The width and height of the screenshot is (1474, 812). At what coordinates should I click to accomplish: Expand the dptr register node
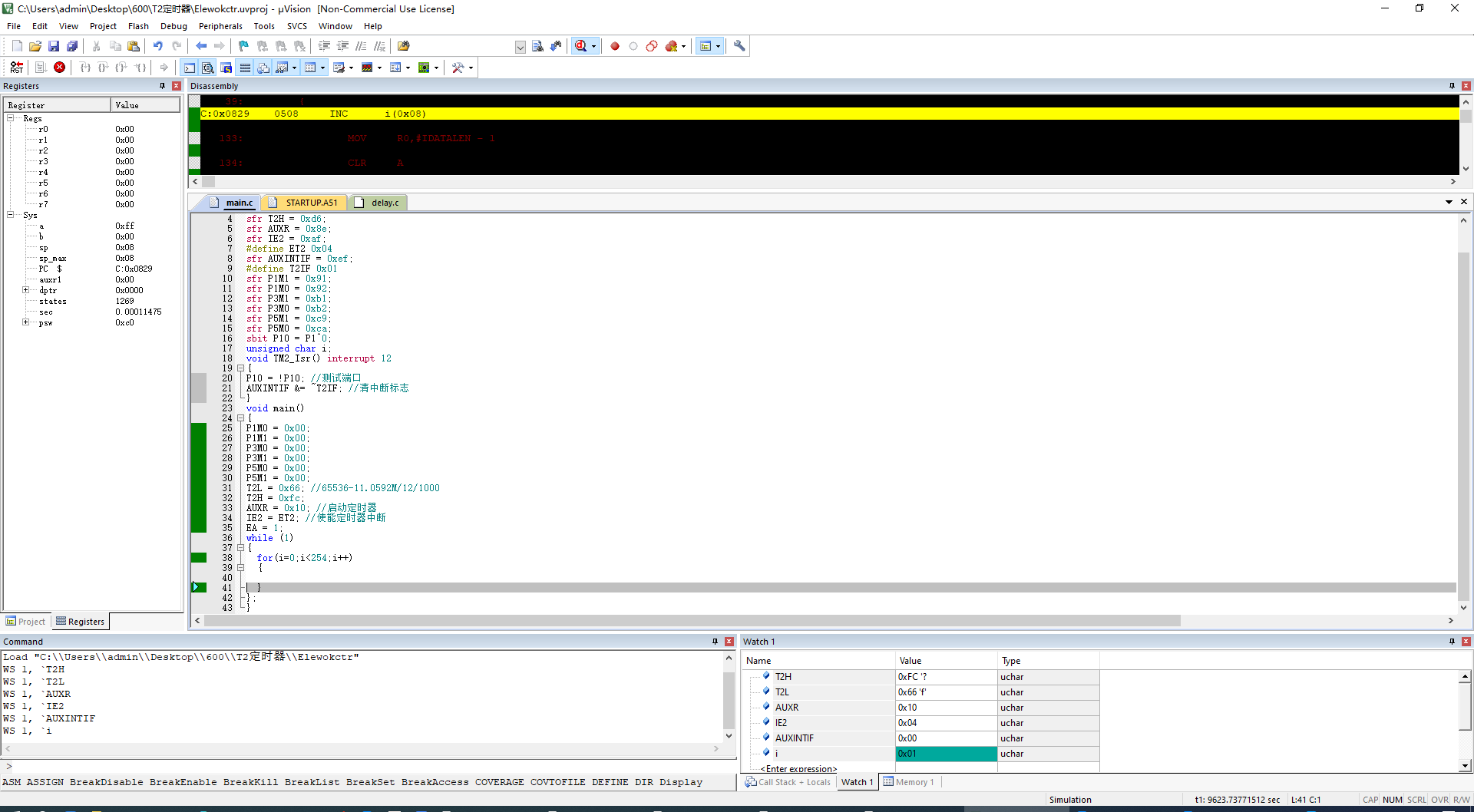coord(26,290)
